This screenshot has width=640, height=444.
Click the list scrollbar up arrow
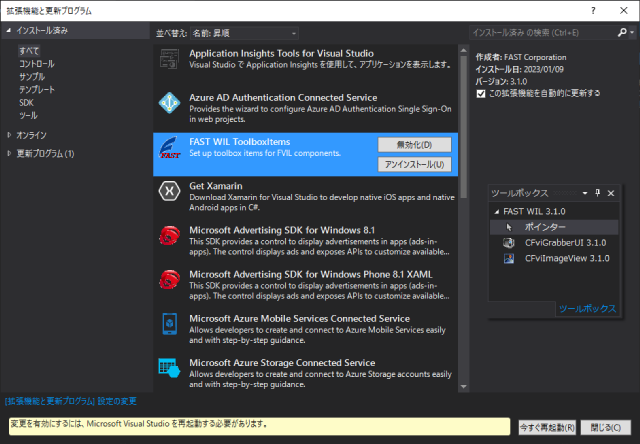[463, 51]
